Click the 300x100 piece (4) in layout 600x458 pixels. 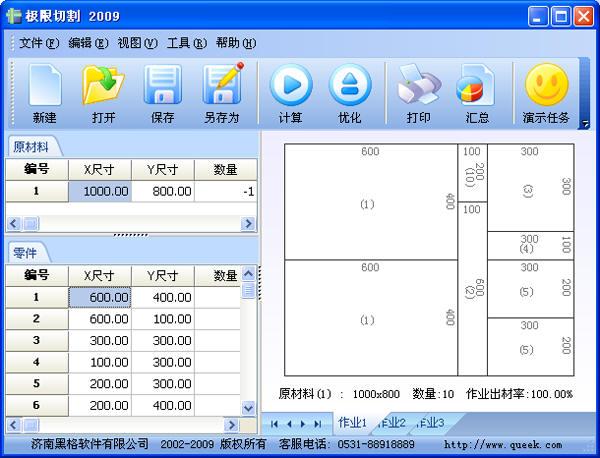530,245
